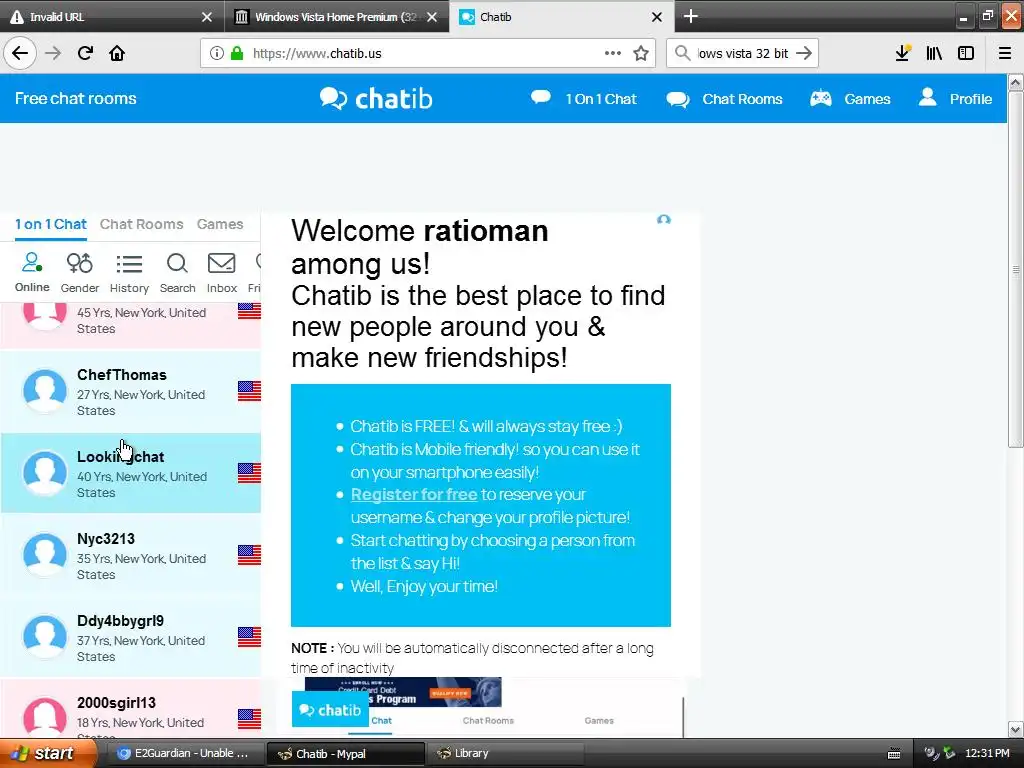The height and width of the screenshot is (768, 1024).
Task: Open a new tab with the plus button
Action: 691,16
